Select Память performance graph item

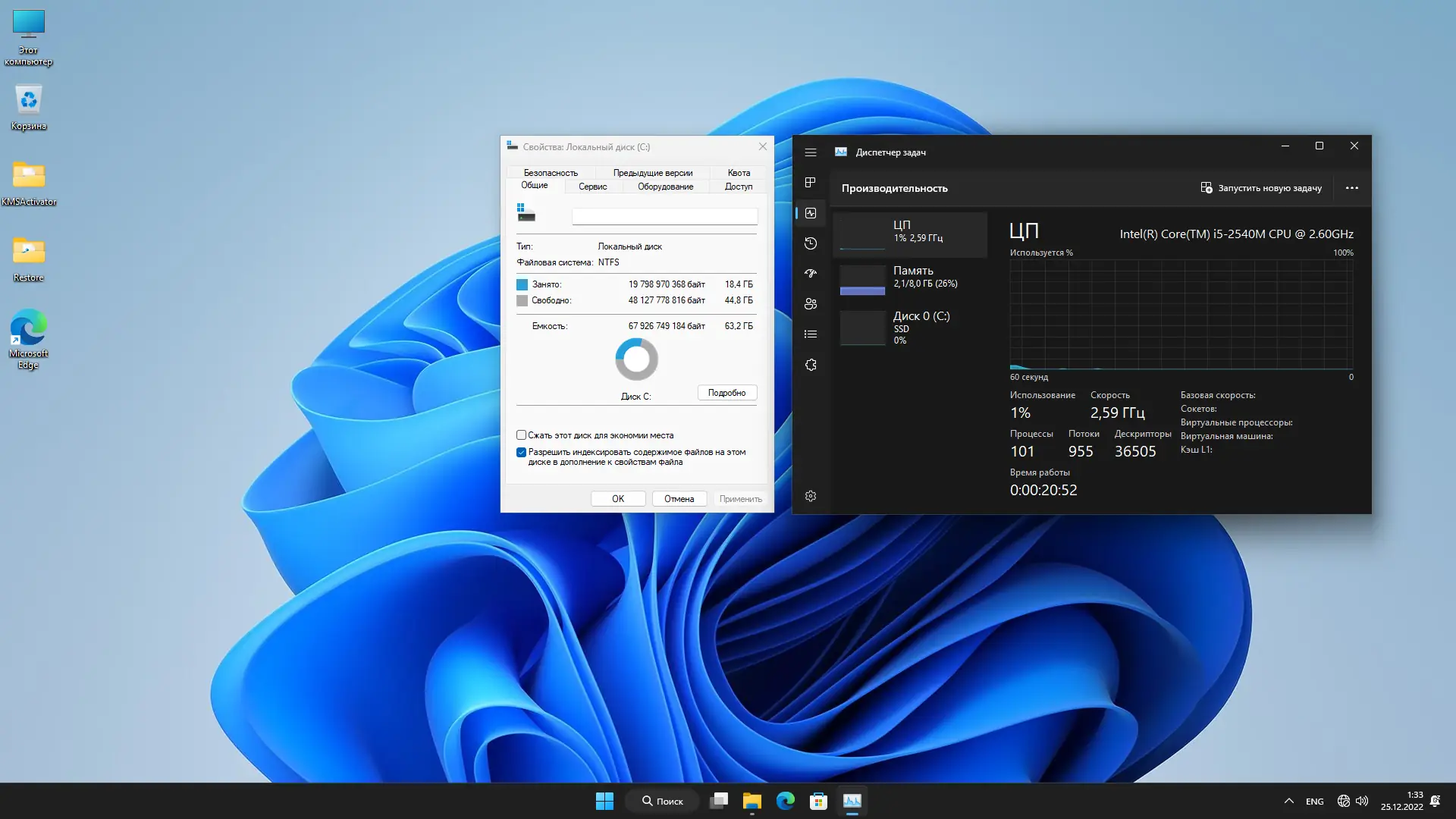point(910,280)
